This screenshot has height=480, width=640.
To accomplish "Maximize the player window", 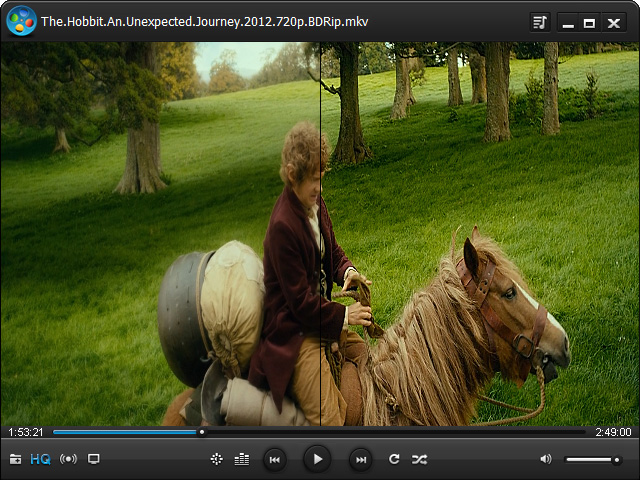I will (589, 23).
